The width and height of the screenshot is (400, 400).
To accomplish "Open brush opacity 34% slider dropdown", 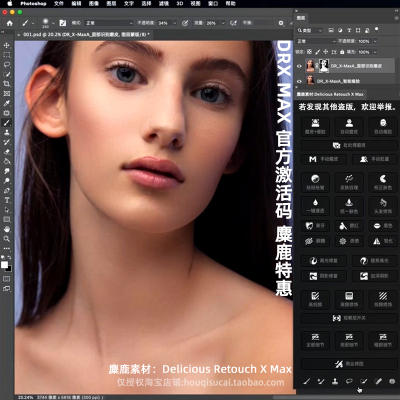I will click(x=174, y=23).
